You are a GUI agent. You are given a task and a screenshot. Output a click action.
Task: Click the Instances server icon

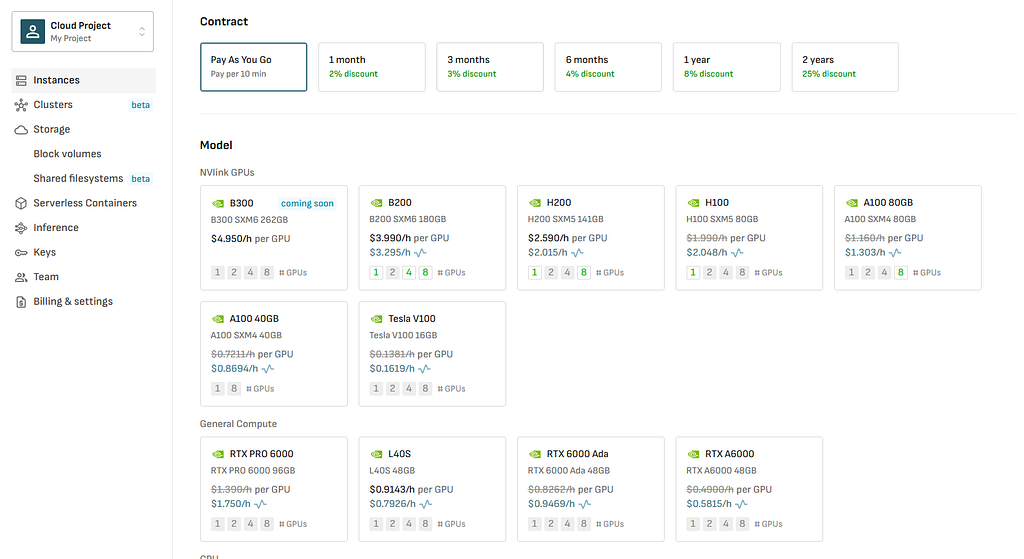(x=21, y=80)
